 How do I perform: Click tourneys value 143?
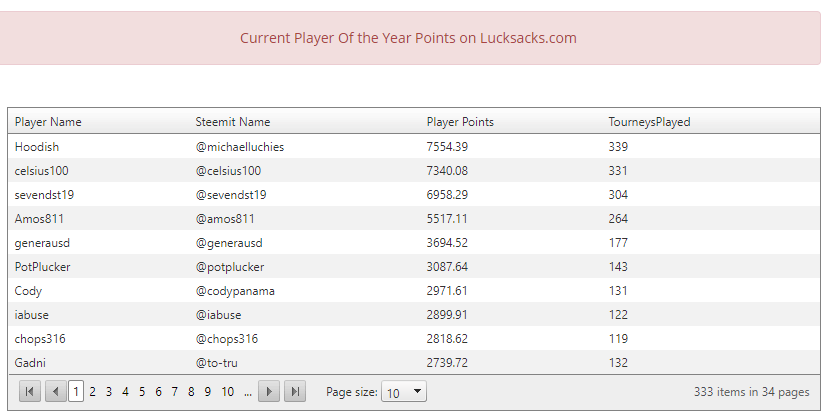pyautogui.click(x=618, y=267)
